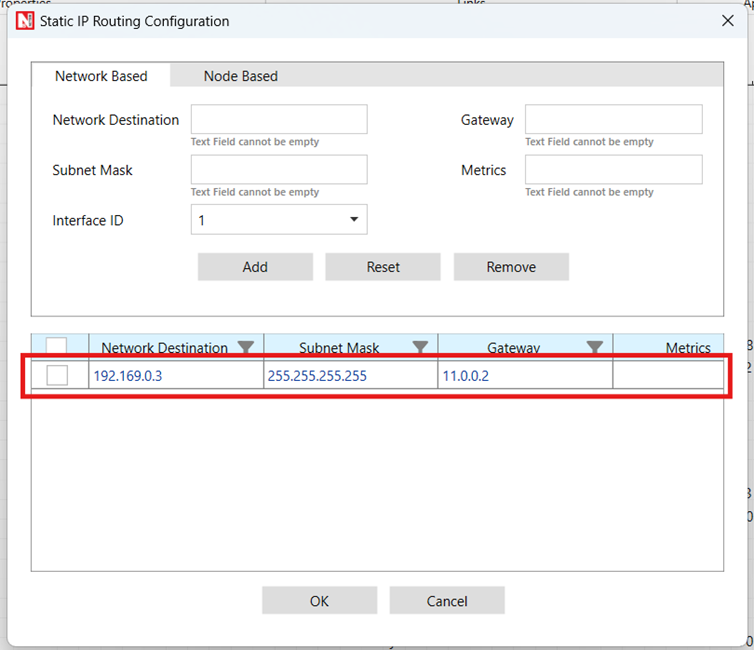Confirm with the OK button
The height and width of the screenshot is (650, 754).
[x=319, y=601]
